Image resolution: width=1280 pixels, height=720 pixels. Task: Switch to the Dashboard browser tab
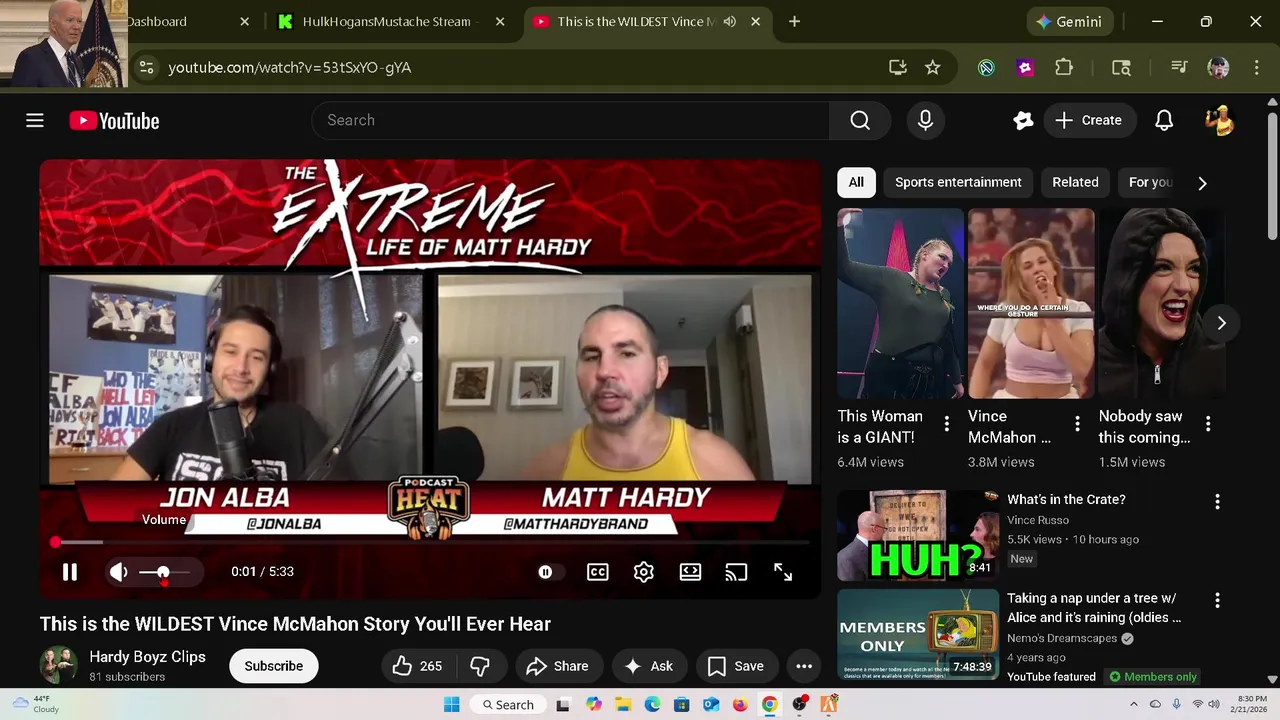click(157, 21)
